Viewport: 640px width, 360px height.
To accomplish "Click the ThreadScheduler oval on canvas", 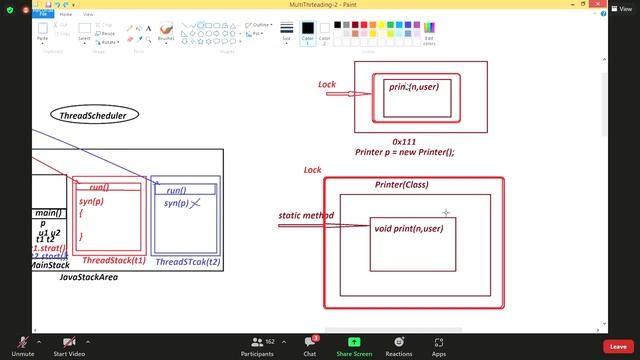I will pos(94,115).
